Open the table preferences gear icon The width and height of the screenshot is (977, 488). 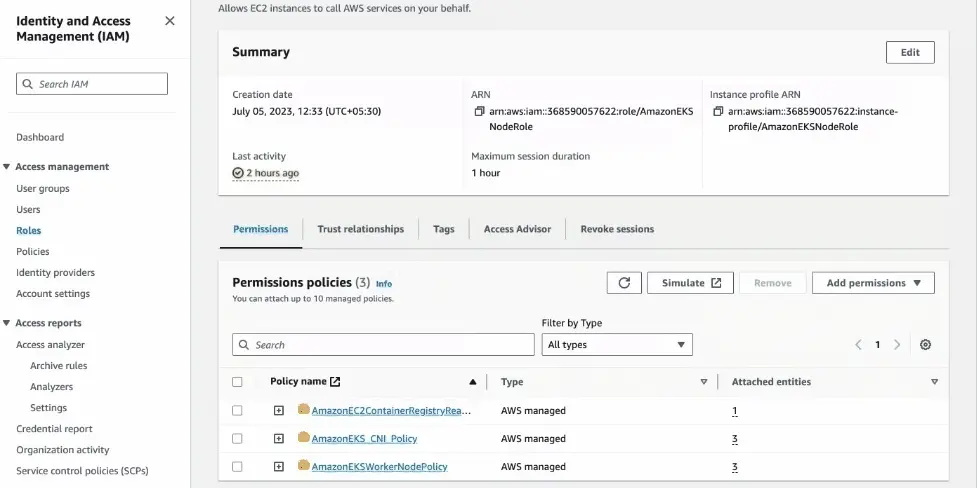pos(925,345)
